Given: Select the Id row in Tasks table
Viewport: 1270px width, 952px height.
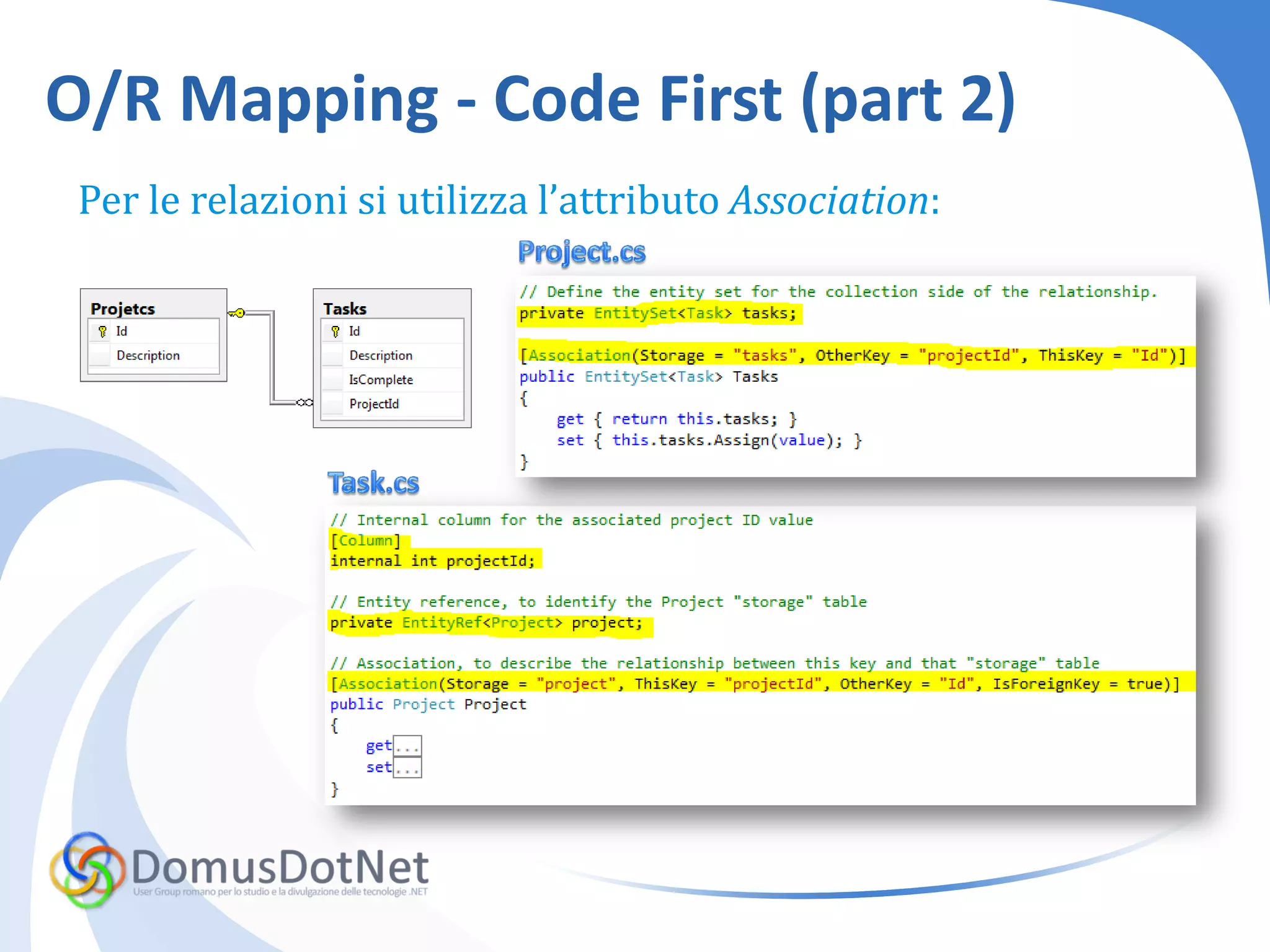Looking at the screenshot, I should (x=393, y=332).
